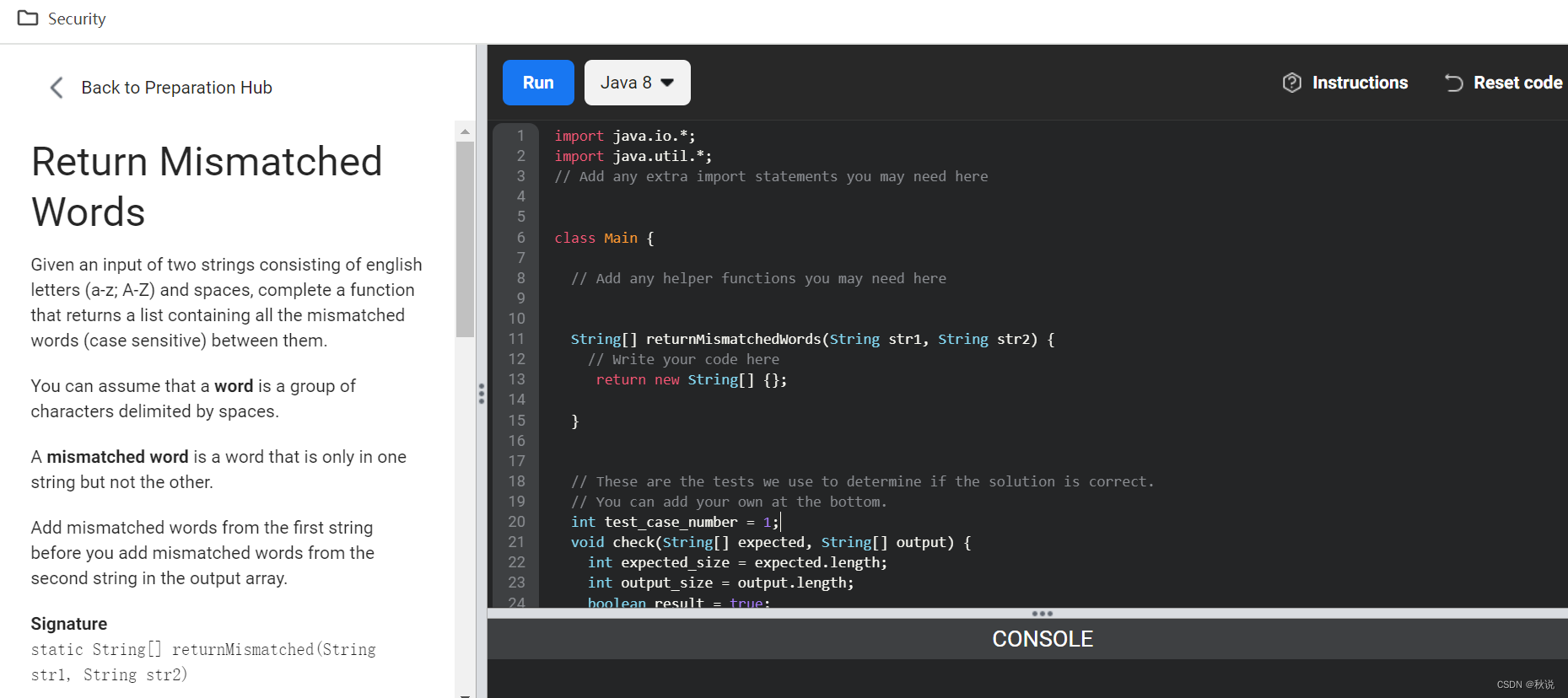Click the problem description scrollbar thumb
Screen dimensions: 1568x698
[x=465, y=239]
